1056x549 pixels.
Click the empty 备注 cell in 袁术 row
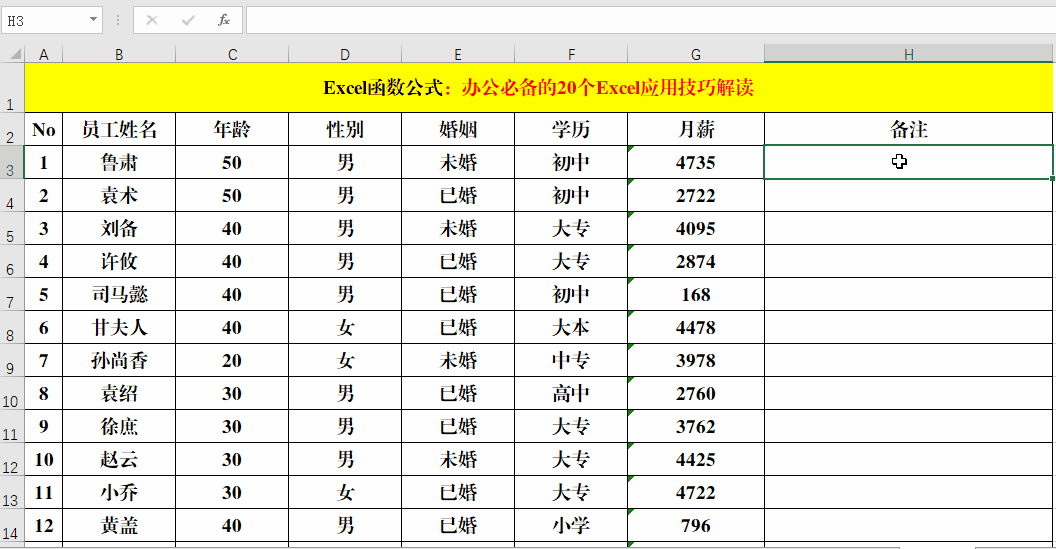point(909,195)
